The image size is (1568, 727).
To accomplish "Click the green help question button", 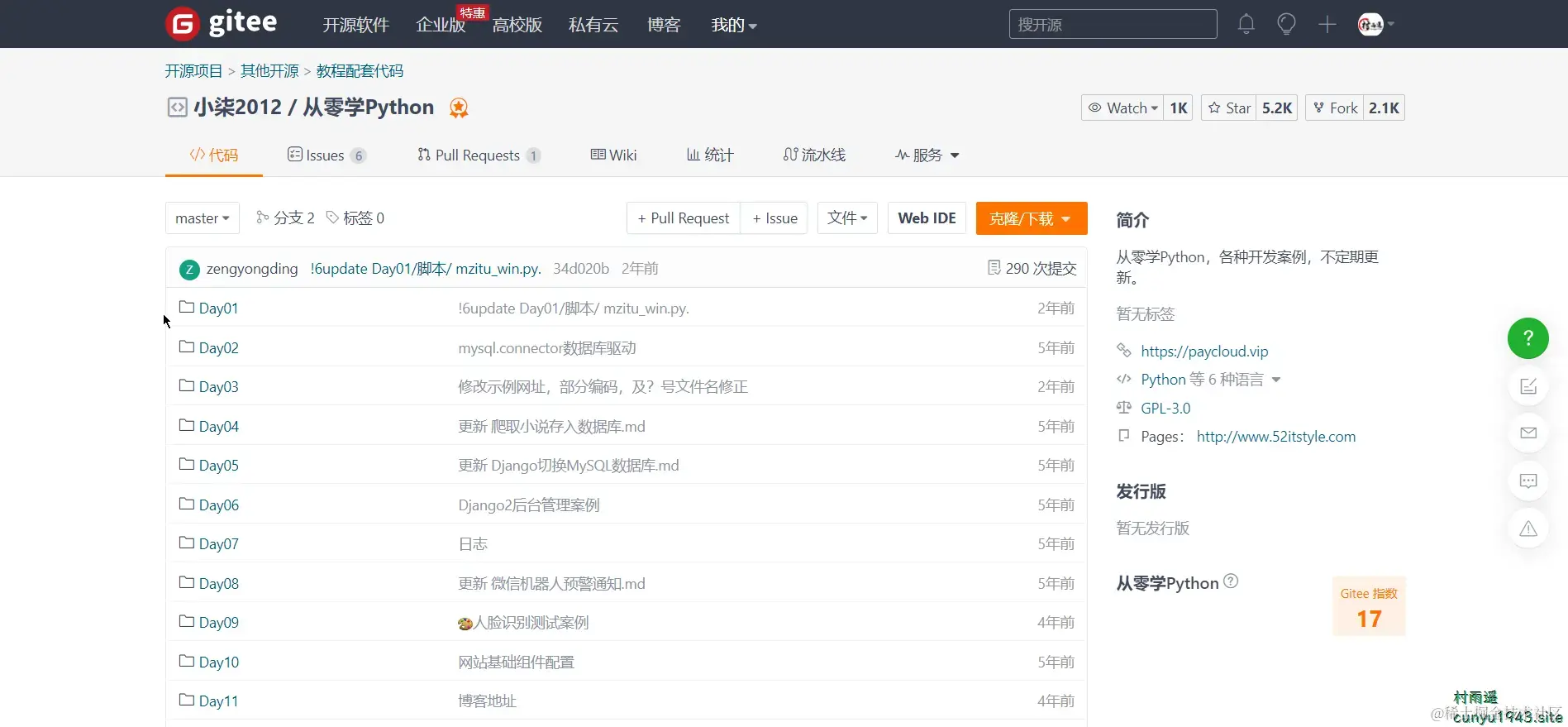I will 1528,338.
